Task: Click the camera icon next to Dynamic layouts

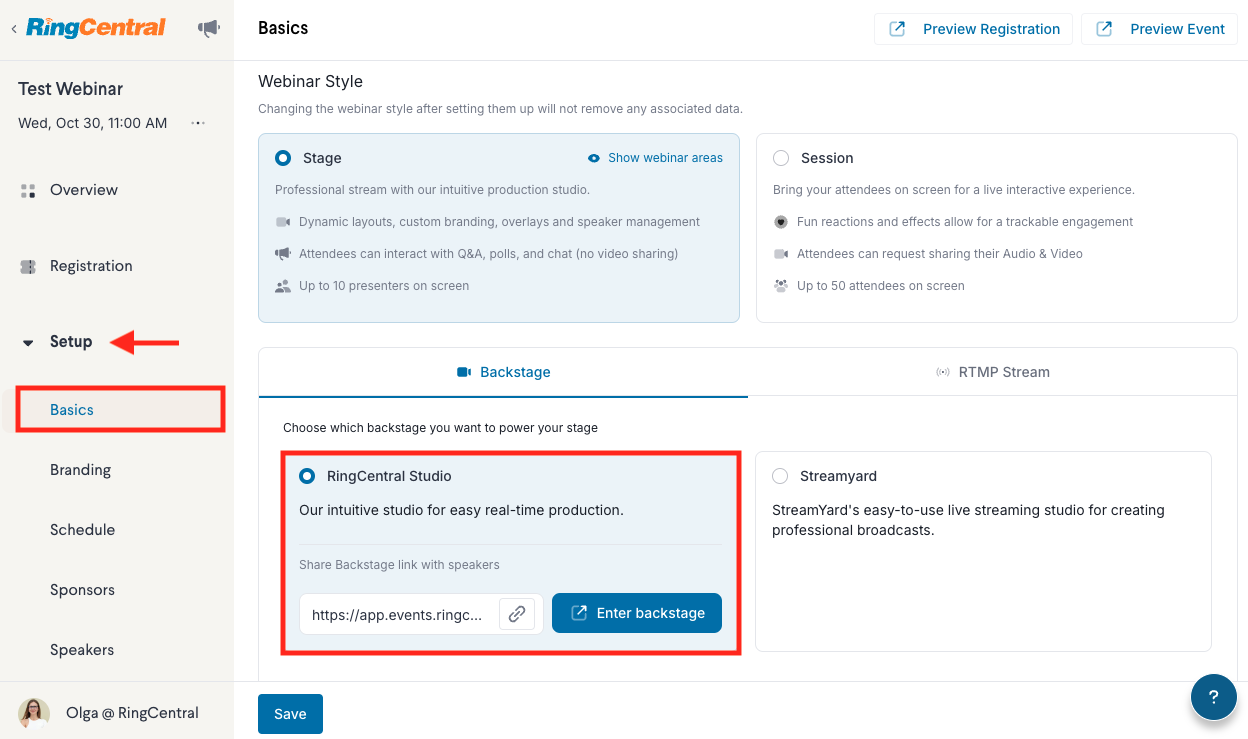Action: click(x=283, y=222)
